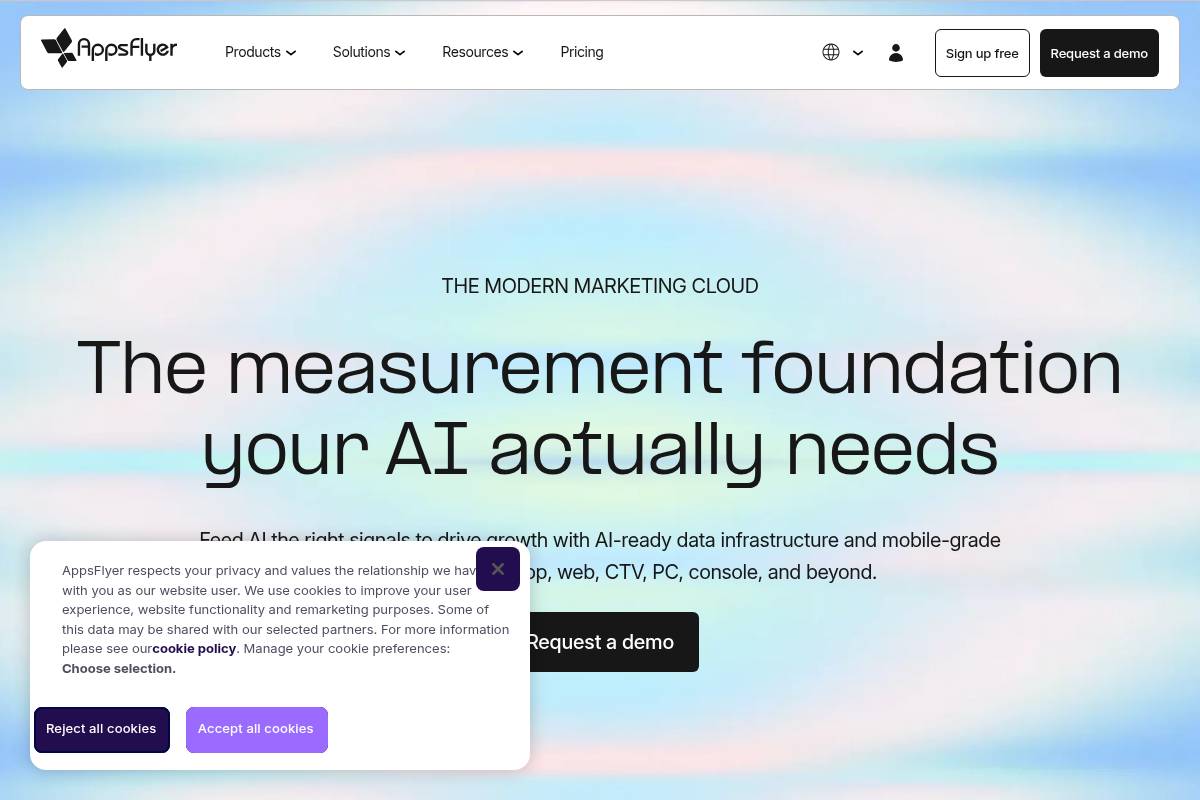Viewport: 1200px width, 800px height.
Task: Click the chevron beside the globe icon
Action: 858,53
